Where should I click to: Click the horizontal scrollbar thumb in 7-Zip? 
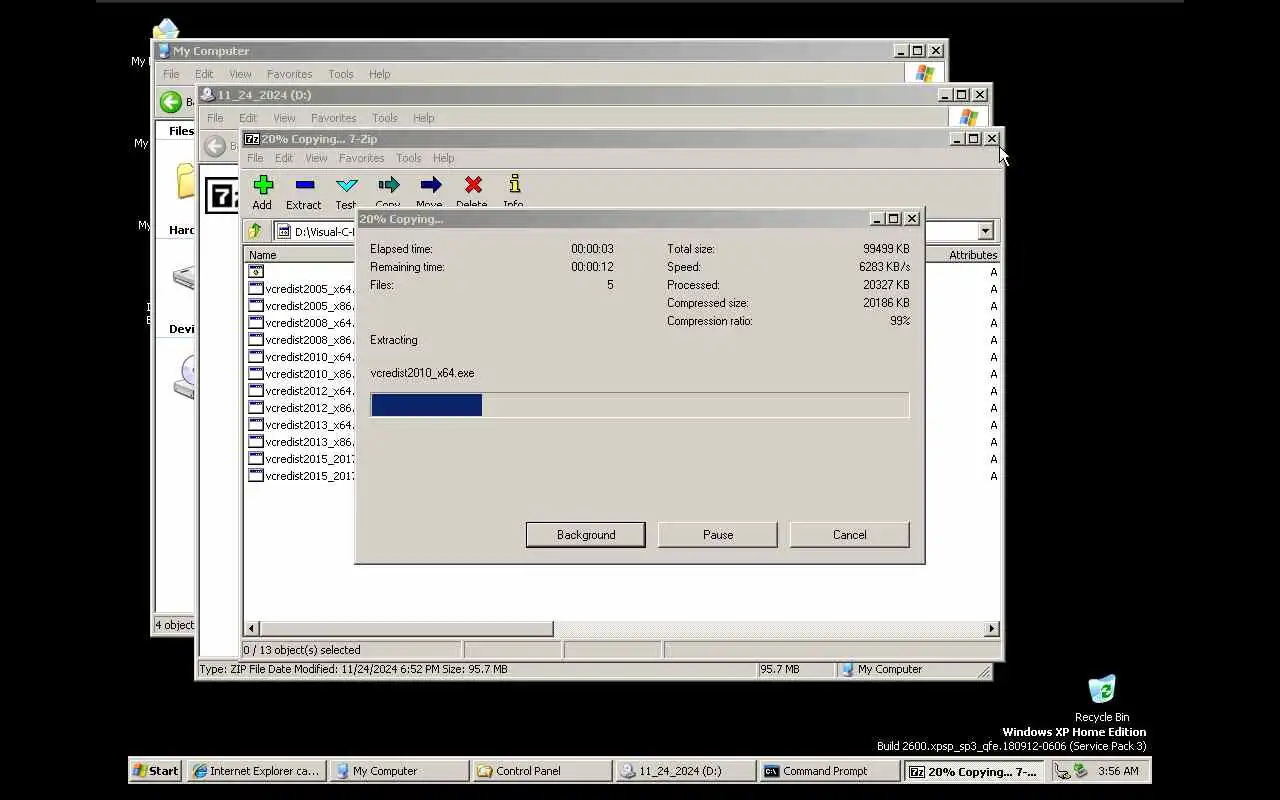(406, 629)
